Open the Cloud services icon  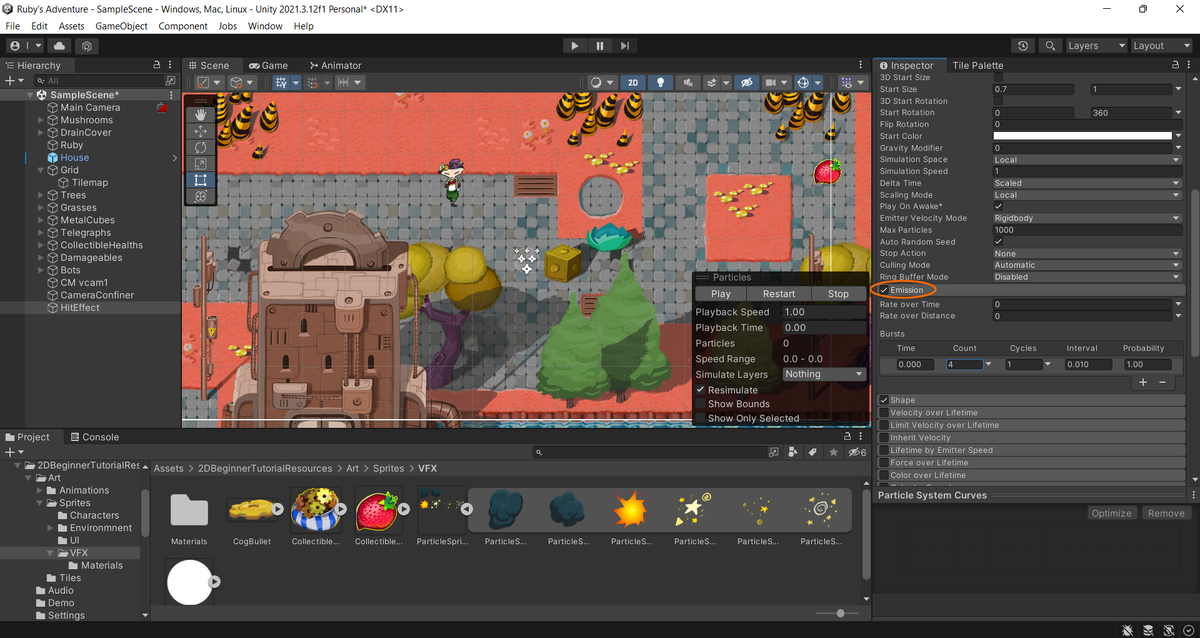pos(59,46)
